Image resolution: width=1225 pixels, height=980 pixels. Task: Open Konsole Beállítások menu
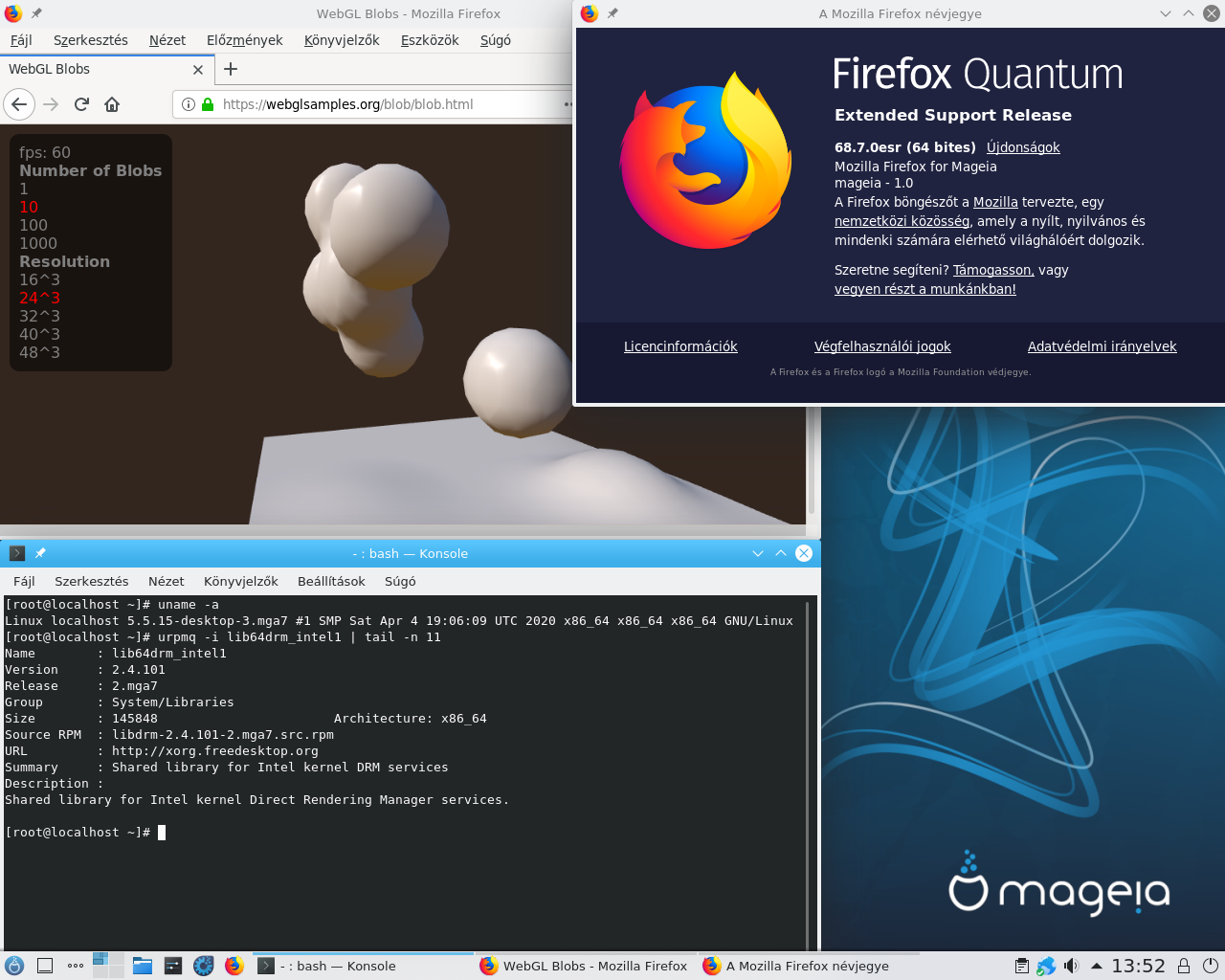331,581
